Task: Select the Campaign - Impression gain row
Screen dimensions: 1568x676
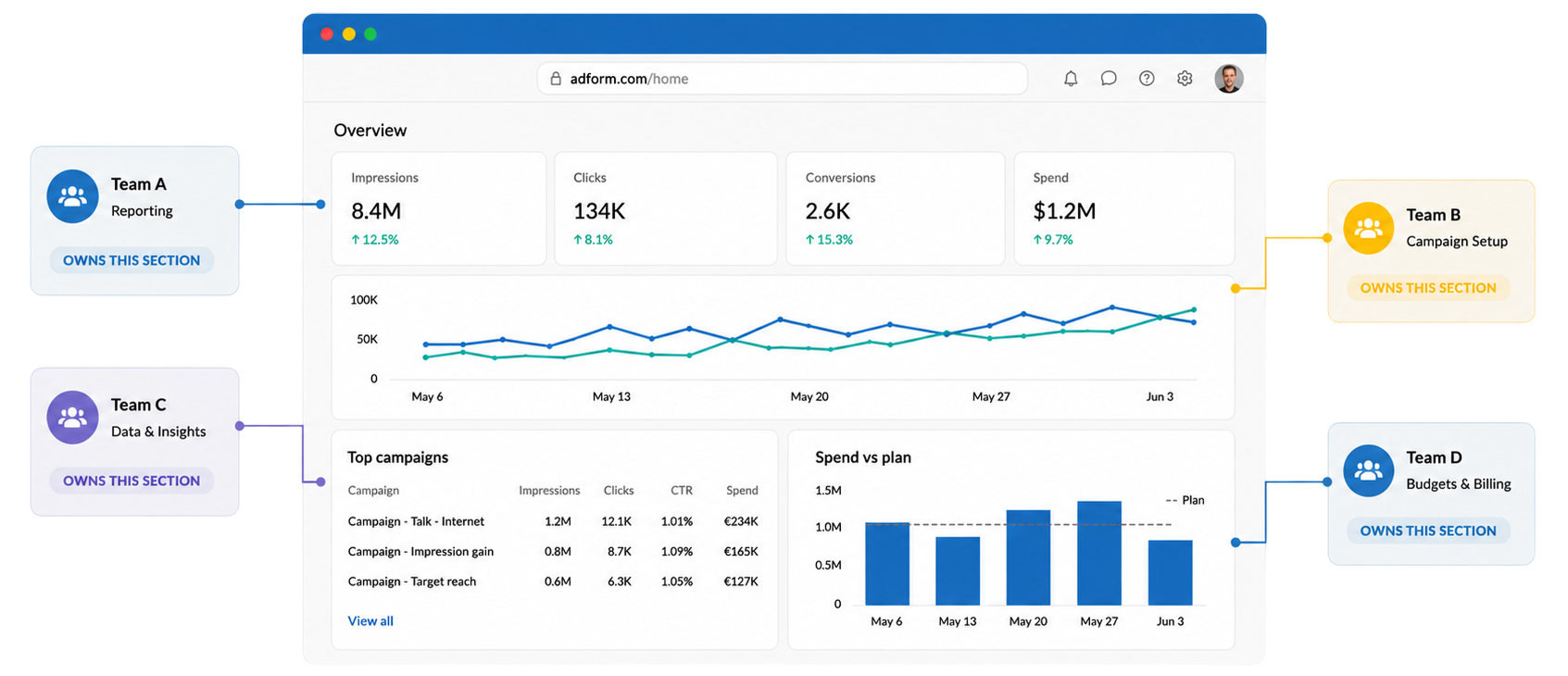Action: (553, 551)
